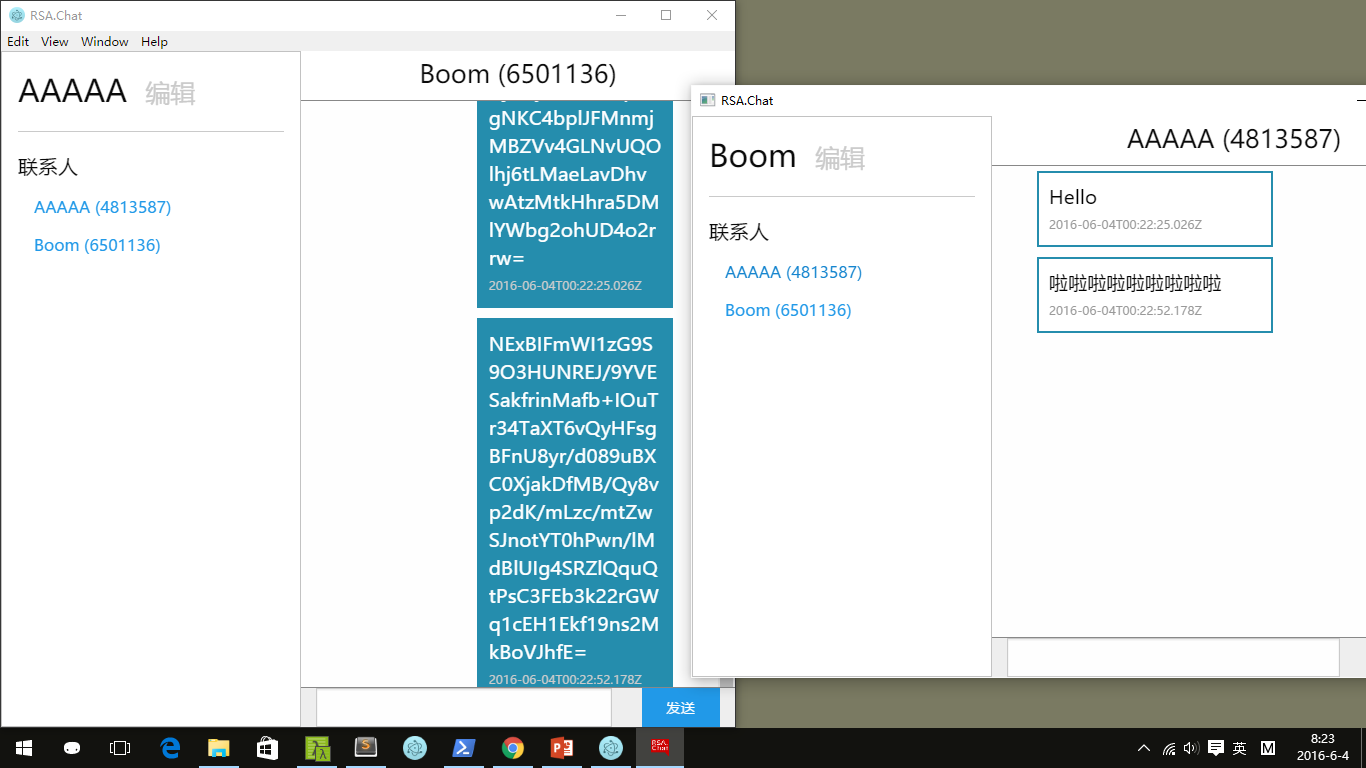Launch the Windows Store taskbar icon

(x=267, y=747)
